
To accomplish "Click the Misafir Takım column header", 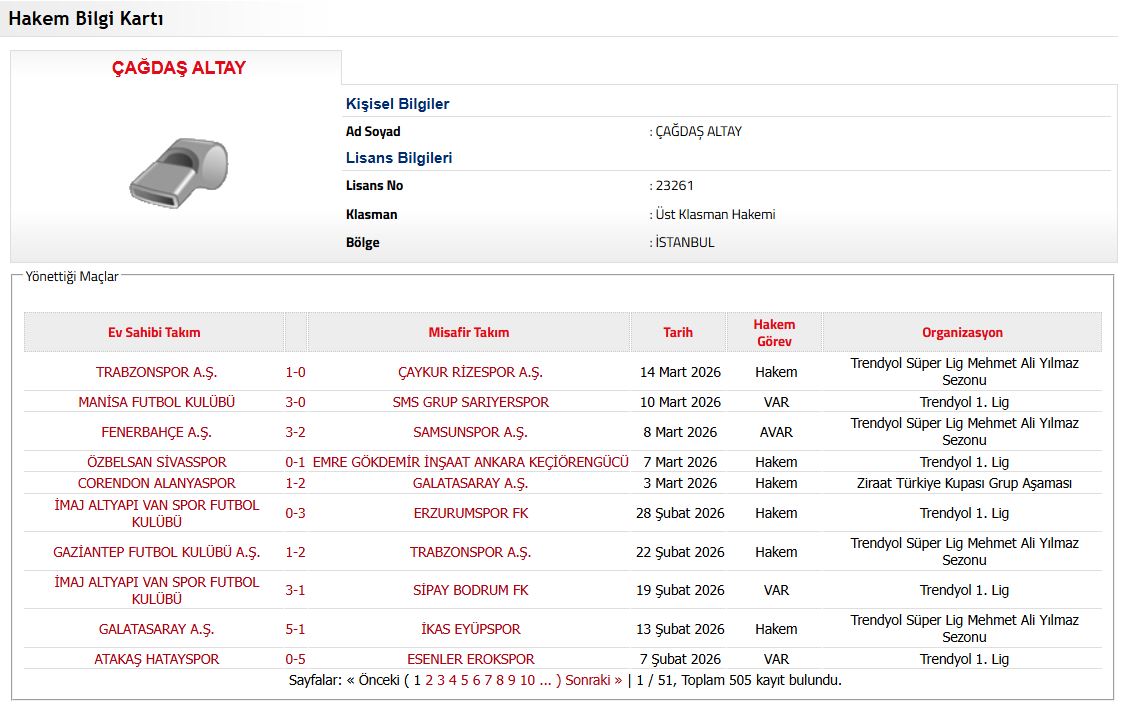I will pyautogui.click(x=468, y=332).
